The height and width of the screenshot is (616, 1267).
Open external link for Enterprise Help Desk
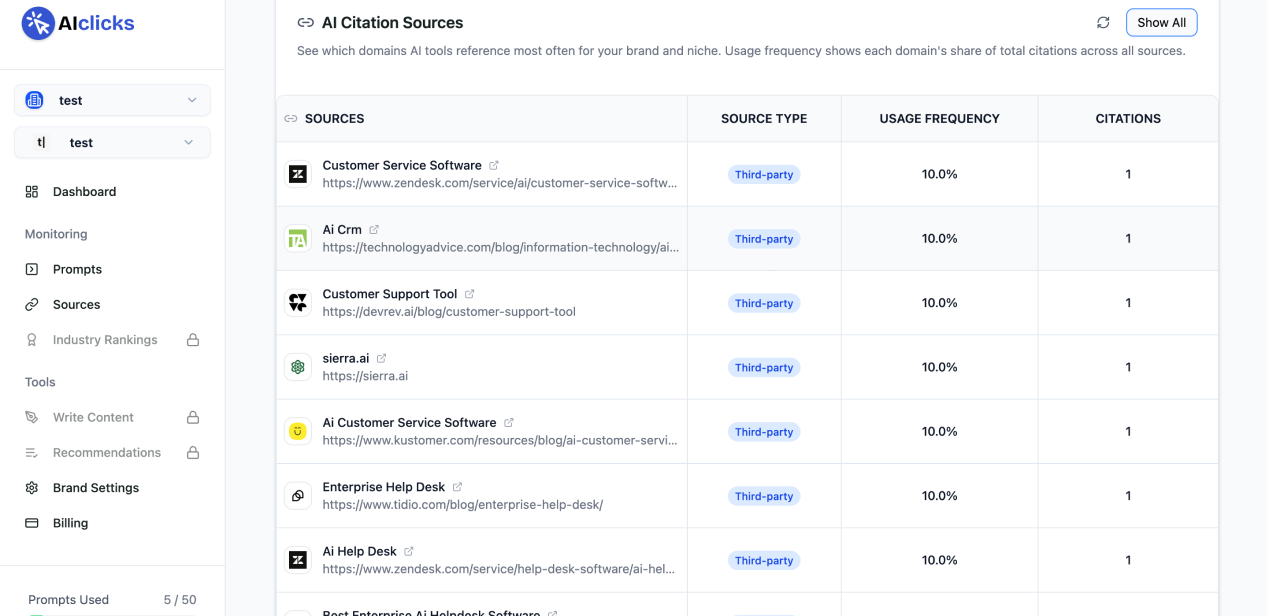[x=457, y=487]
